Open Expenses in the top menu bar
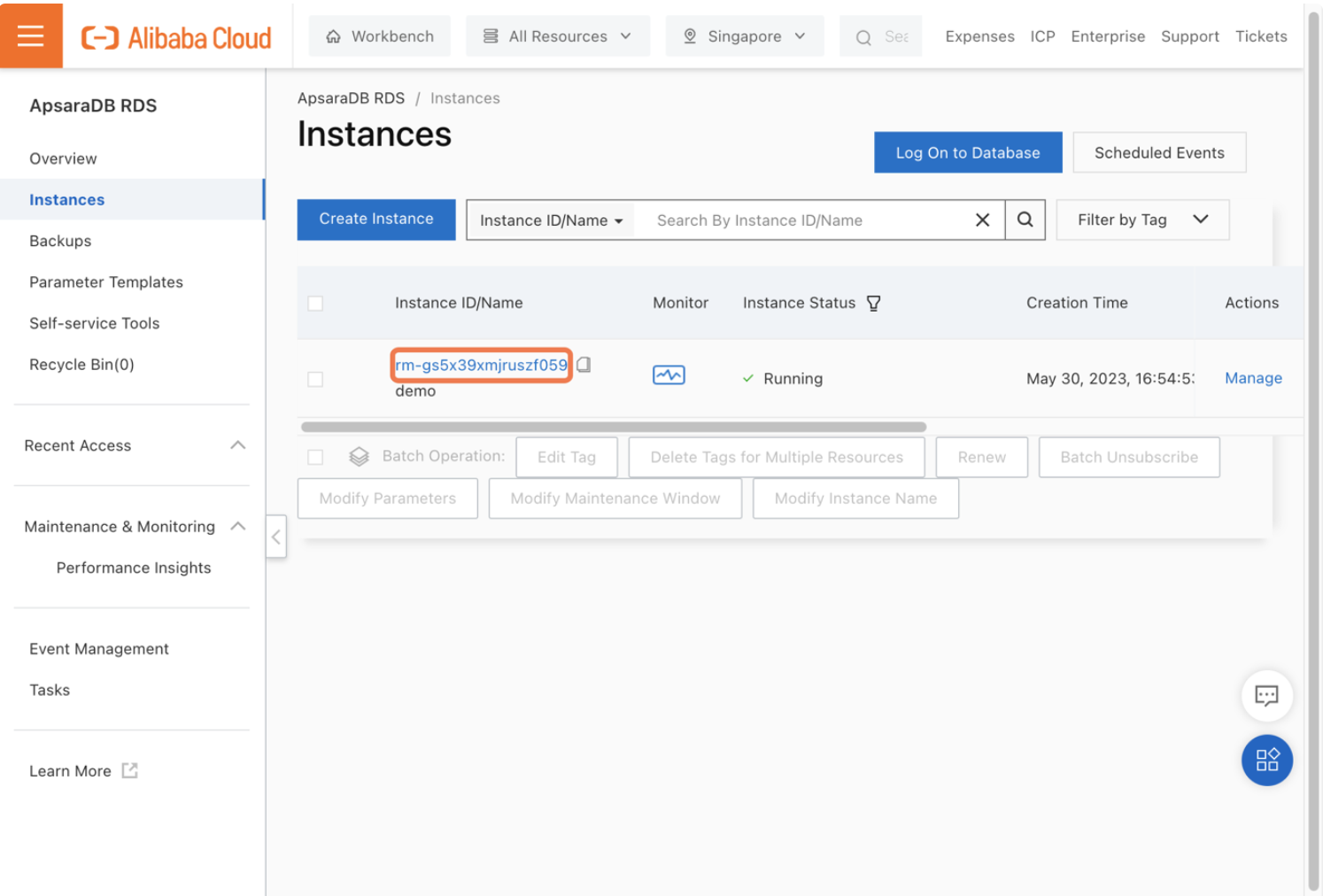 tap(979, 36)
